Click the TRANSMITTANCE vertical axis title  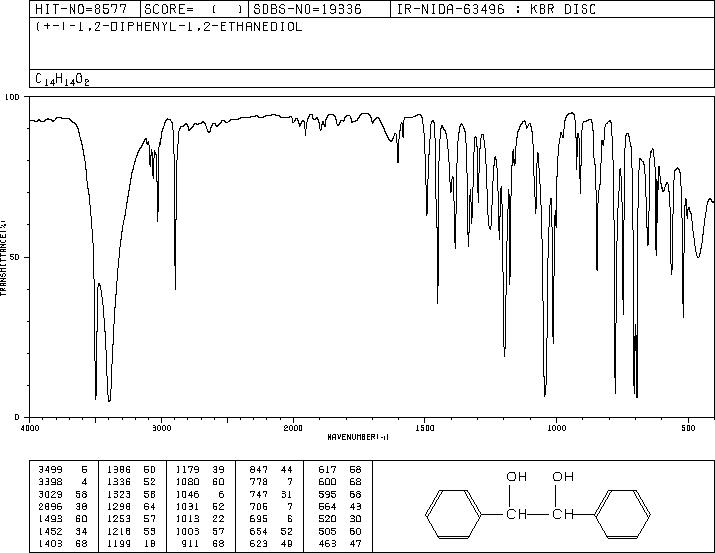[3, 257]
